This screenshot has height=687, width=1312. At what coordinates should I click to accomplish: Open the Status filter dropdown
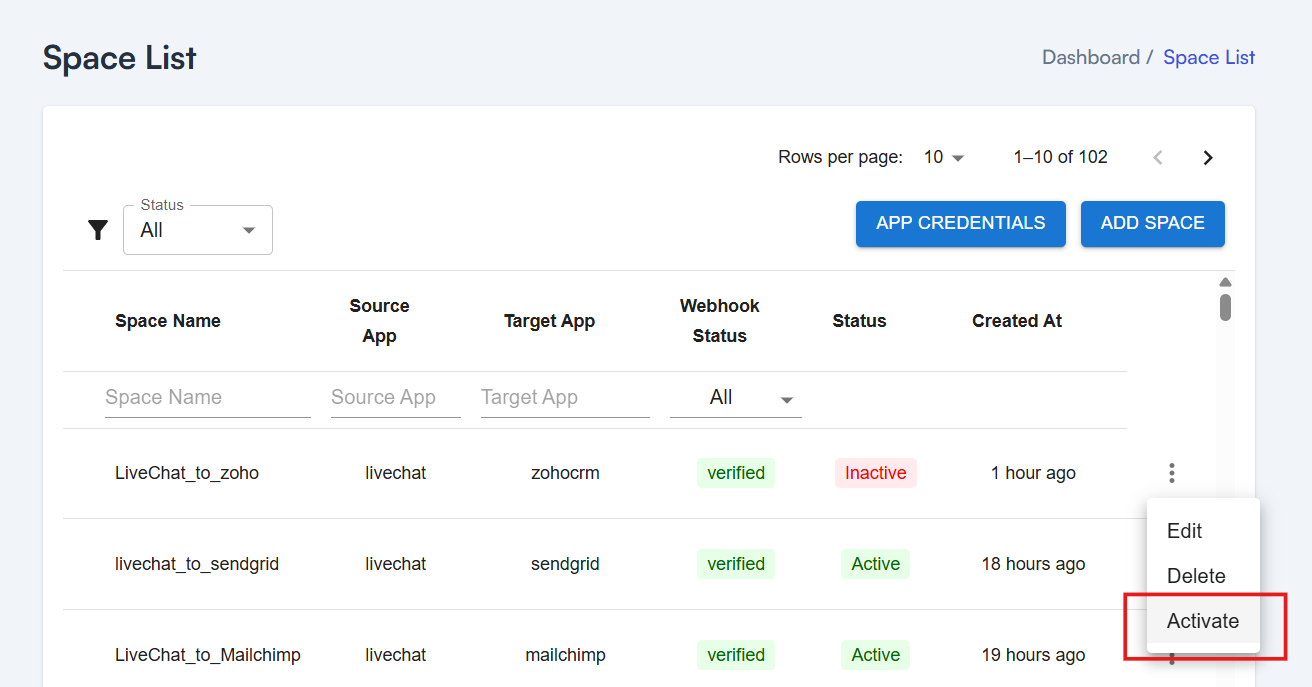[198, 230]
